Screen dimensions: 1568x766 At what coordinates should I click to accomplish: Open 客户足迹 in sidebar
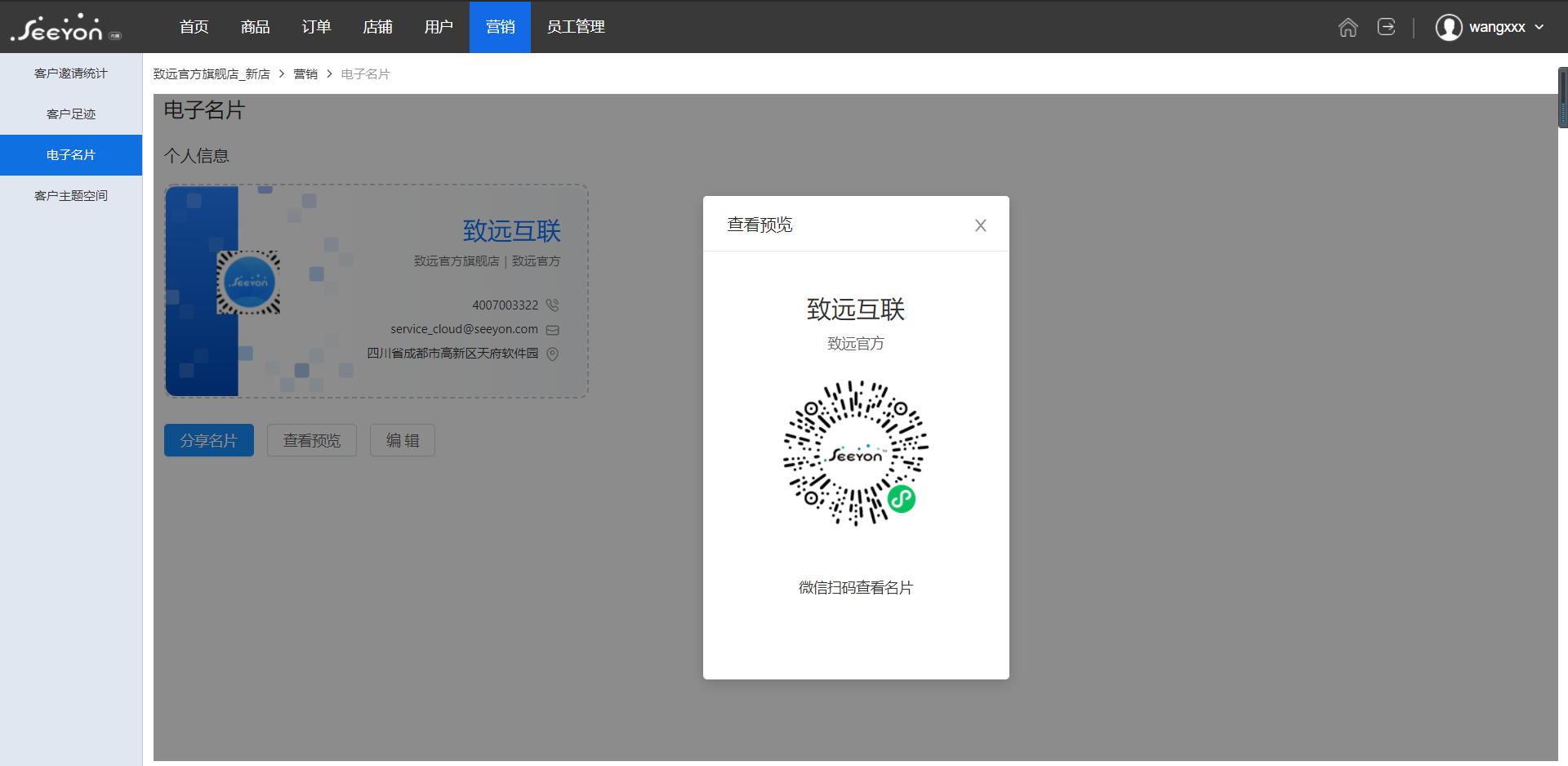point(71,114)
